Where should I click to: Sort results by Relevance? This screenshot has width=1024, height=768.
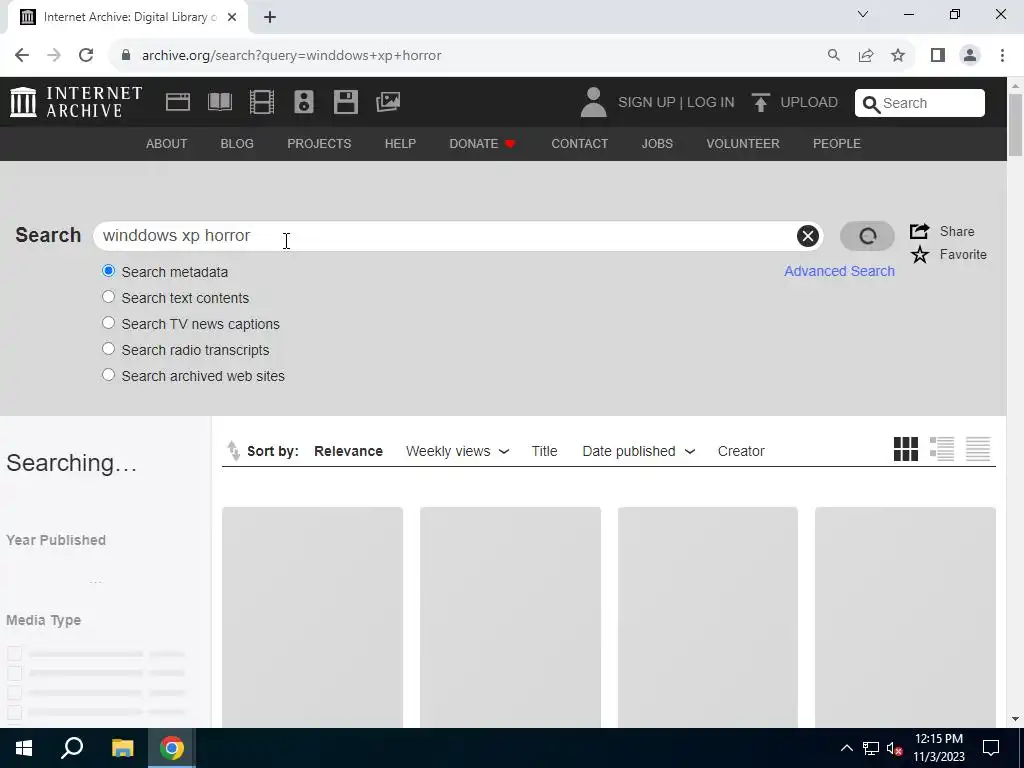coord(348,451)
